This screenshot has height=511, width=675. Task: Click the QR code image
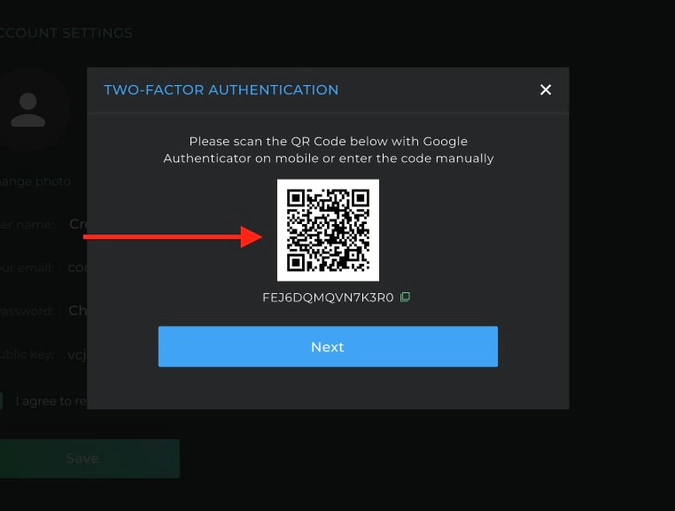[x=328, y=230]
